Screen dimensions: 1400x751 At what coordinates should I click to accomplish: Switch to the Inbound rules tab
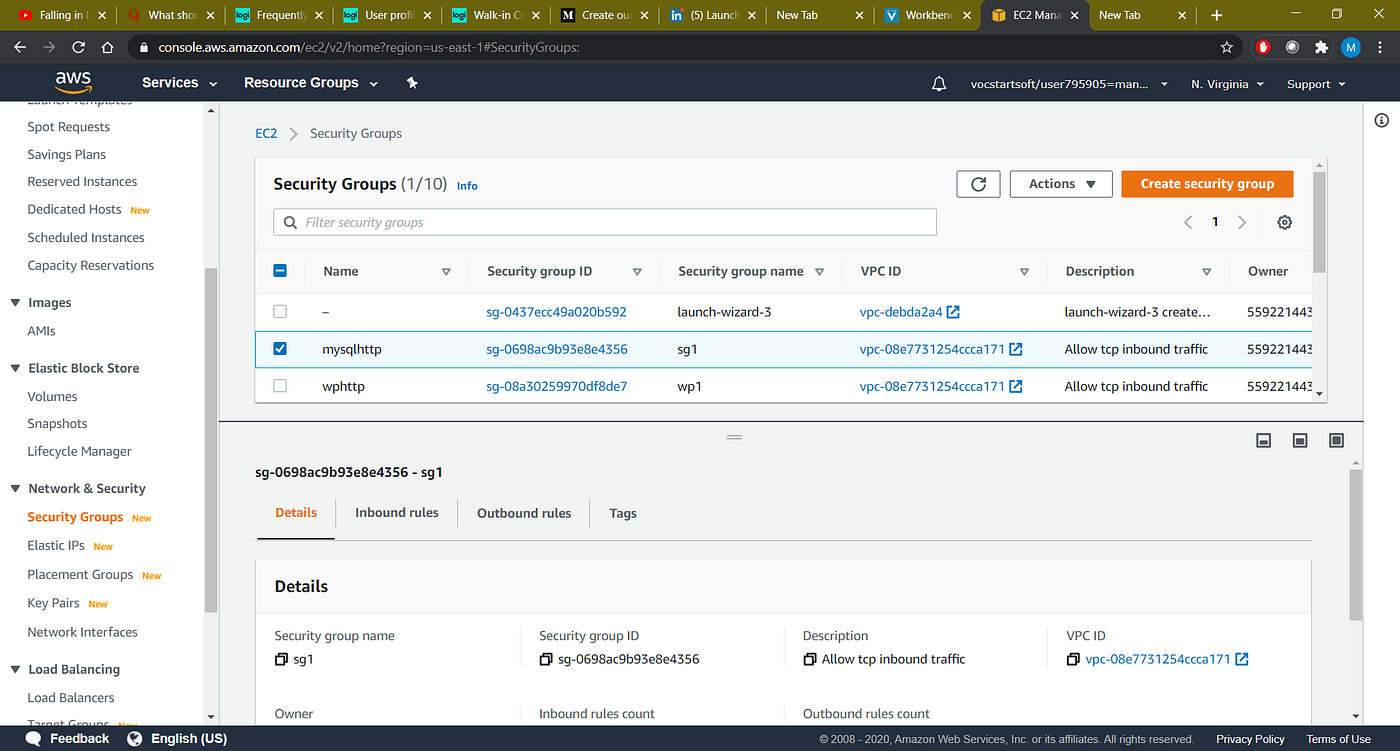point(396,512)
